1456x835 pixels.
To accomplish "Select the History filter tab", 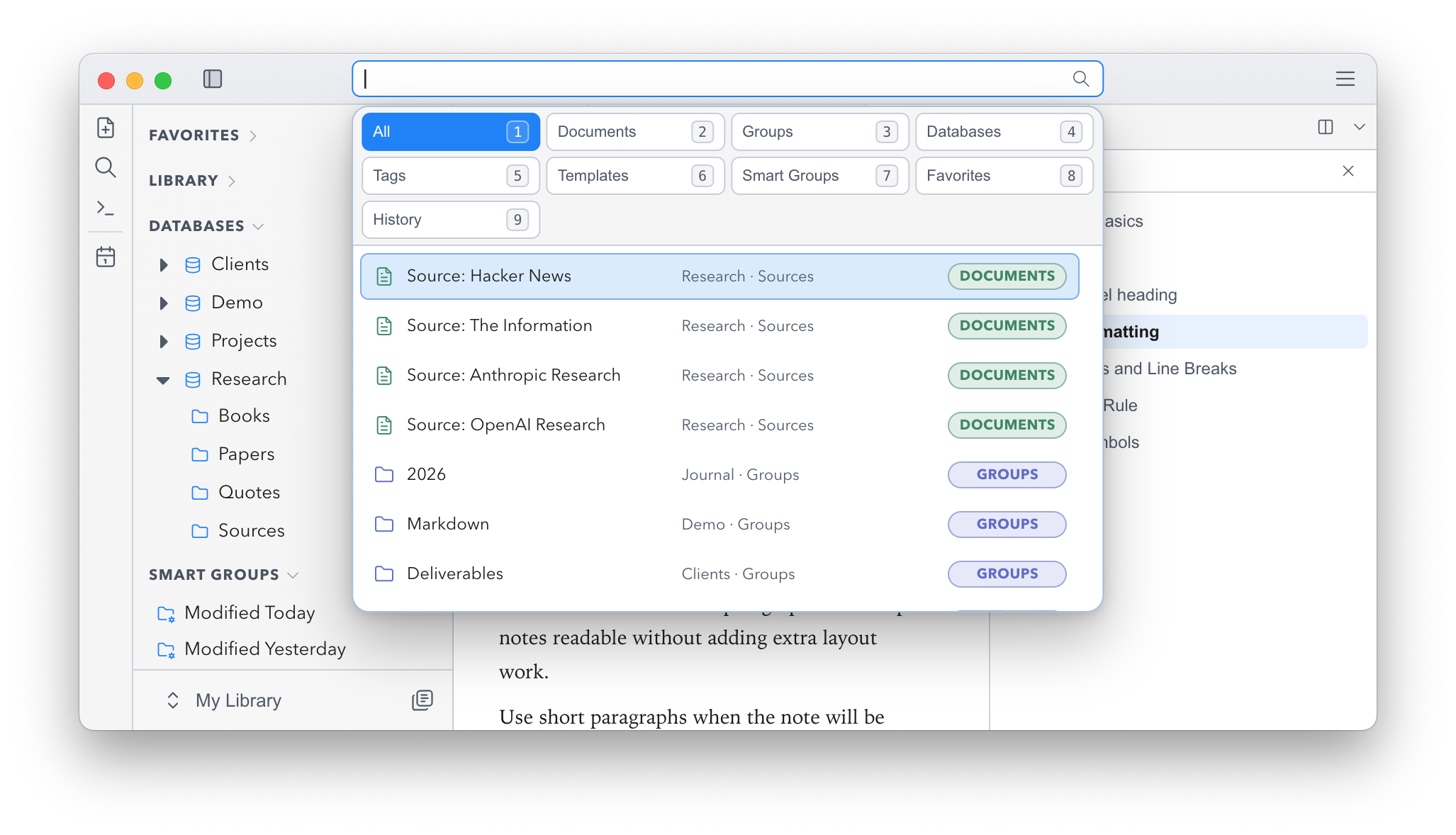I will click(451, 220).
